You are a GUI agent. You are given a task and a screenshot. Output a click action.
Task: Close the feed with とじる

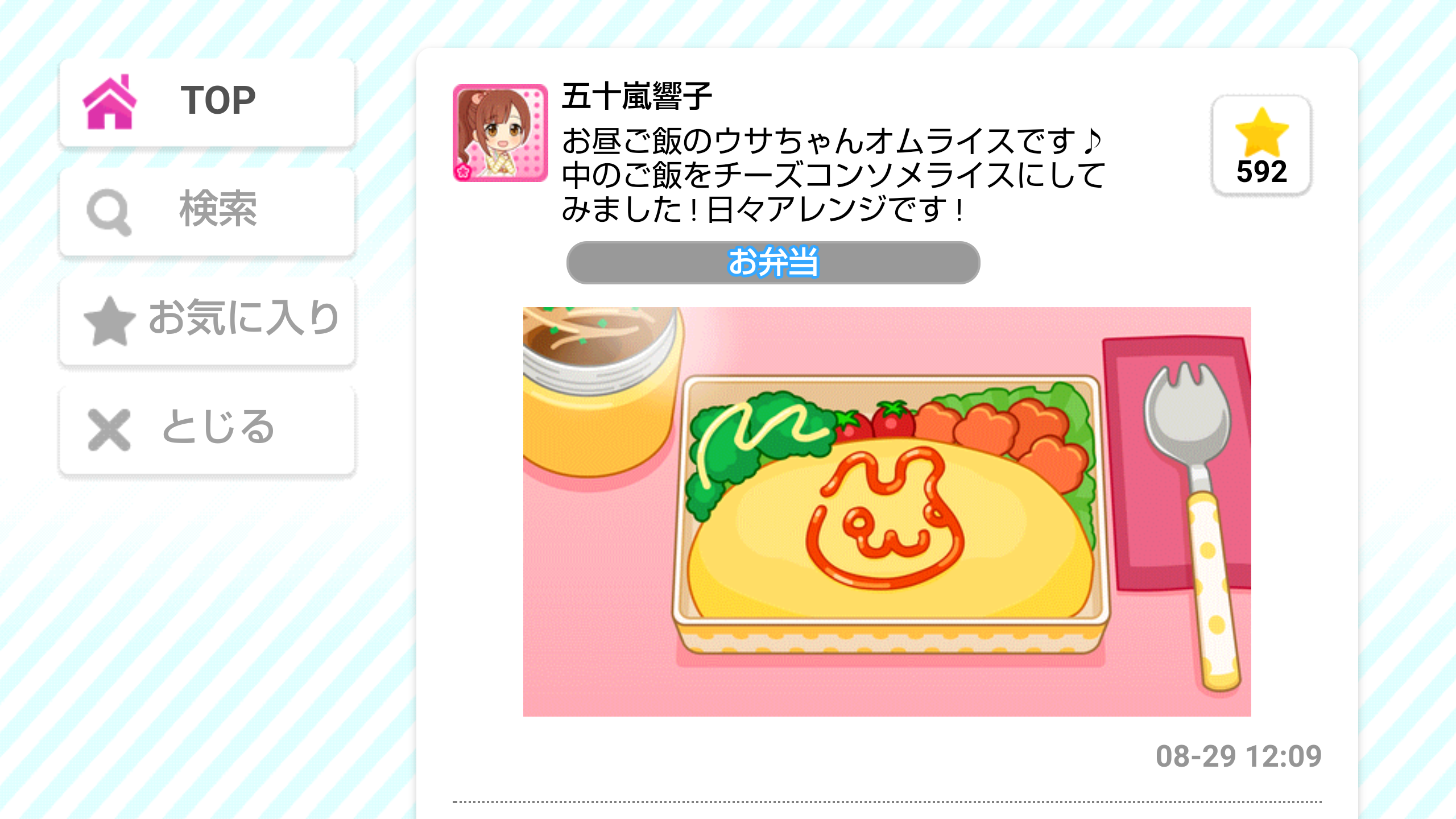[x=207, y=430]
